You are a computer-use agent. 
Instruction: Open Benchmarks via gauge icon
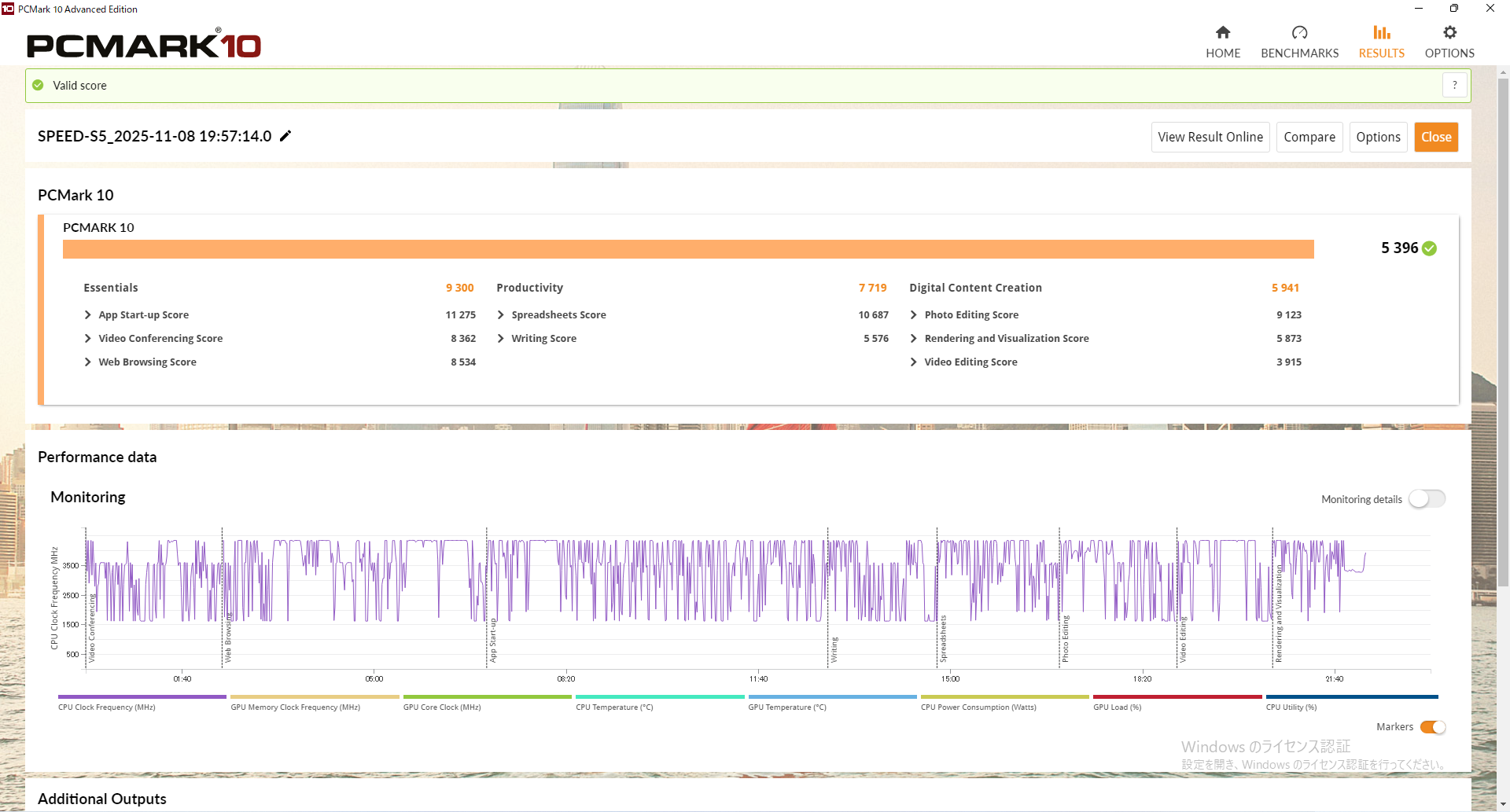(1299, 32)
